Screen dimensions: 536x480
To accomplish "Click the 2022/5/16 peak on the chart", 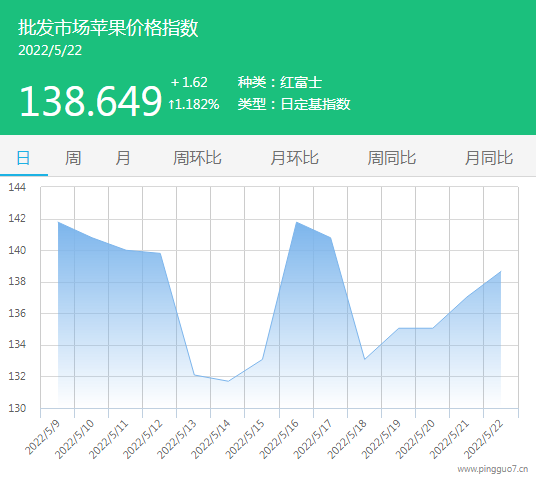I will pyautogui.click(x=297, y=222).
